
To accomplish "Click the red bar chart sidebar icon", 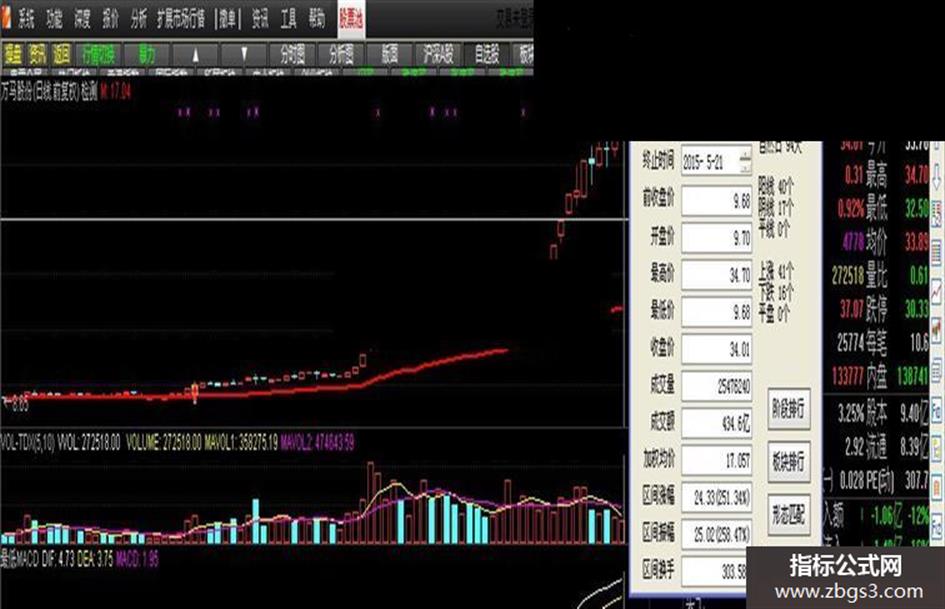I will point(937,329).
